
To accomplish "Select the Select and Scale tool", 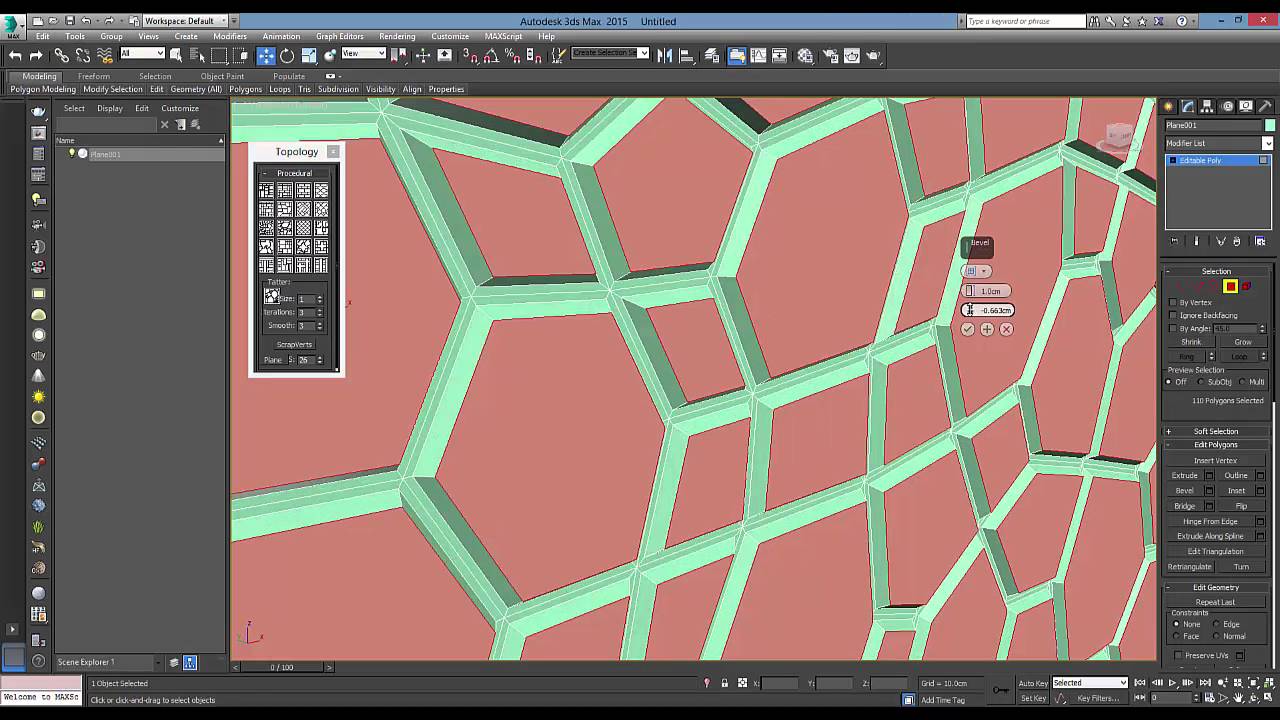I will point(309,56).
